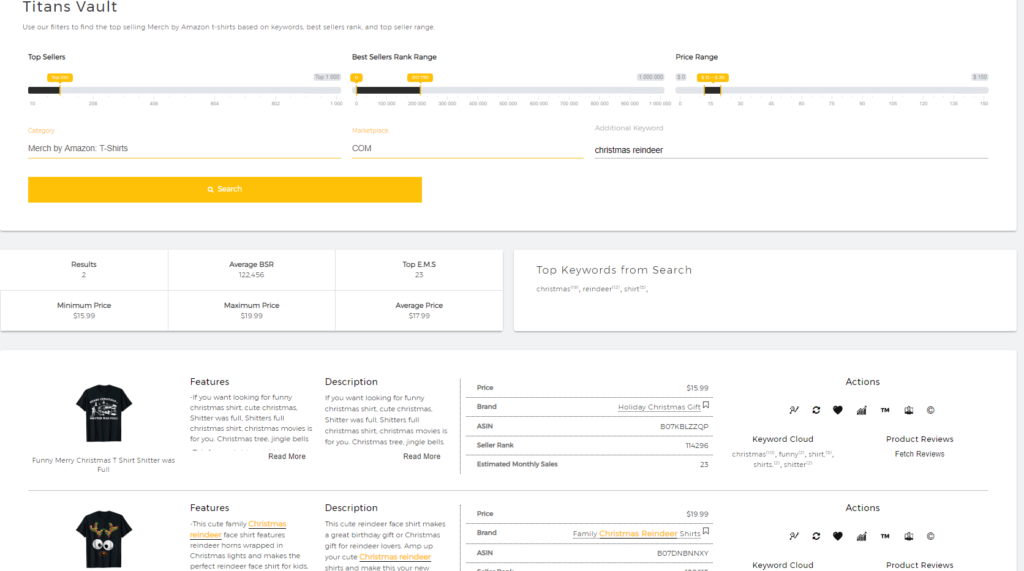Check trademark TM icon for first product
The image size is (1024, 571).
tap(885, 410)
